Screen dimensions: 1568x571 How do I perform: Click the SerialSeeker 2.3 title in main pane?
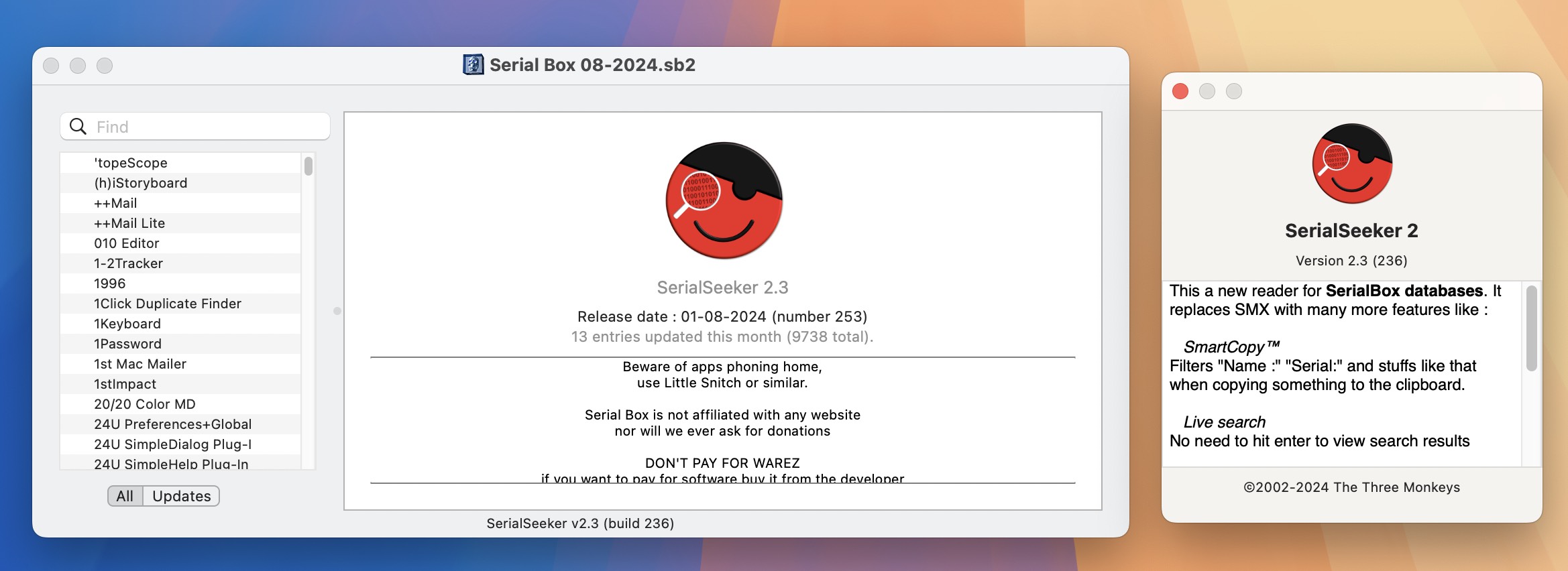(722, 288)
